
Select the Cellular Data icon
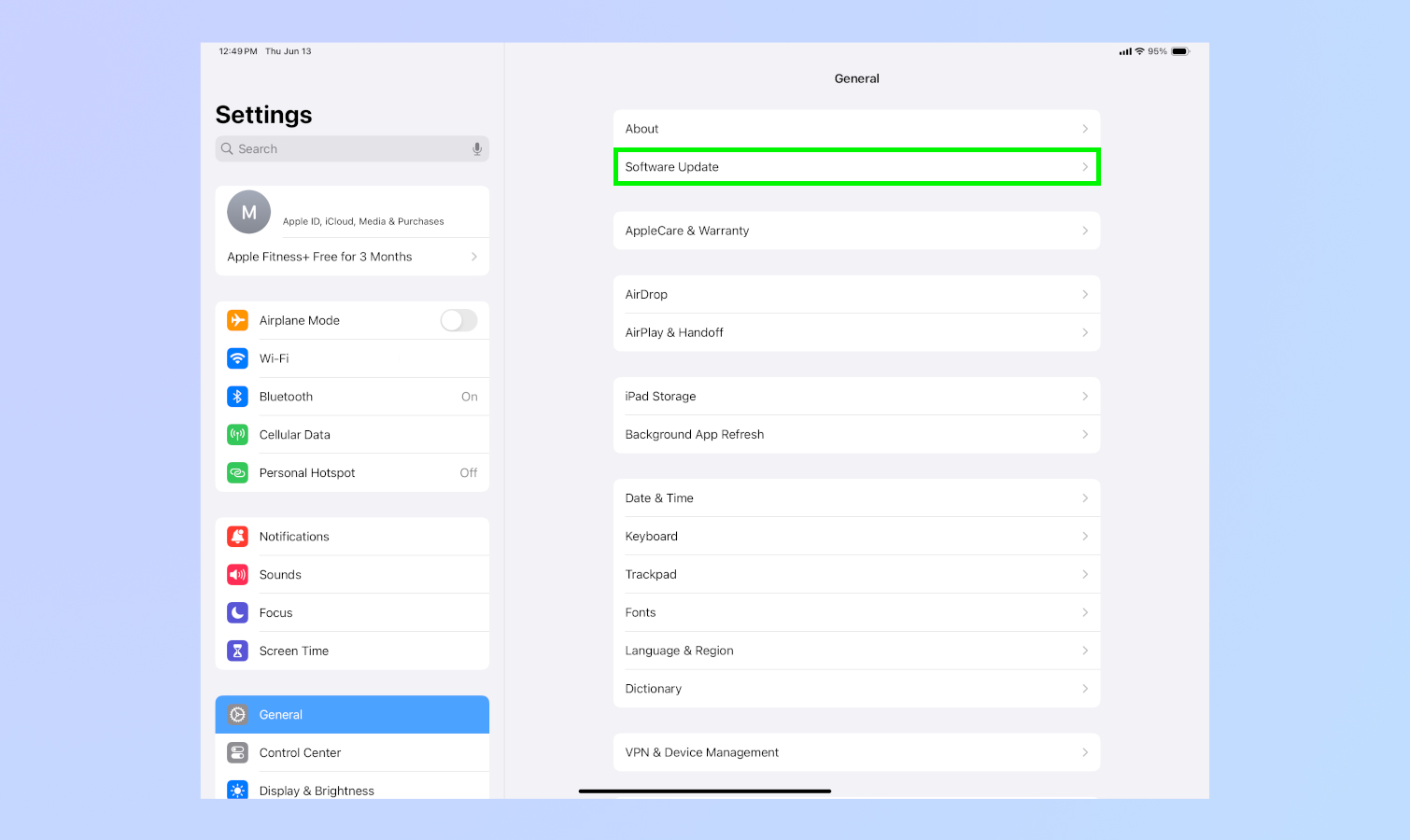coord(237,434)
